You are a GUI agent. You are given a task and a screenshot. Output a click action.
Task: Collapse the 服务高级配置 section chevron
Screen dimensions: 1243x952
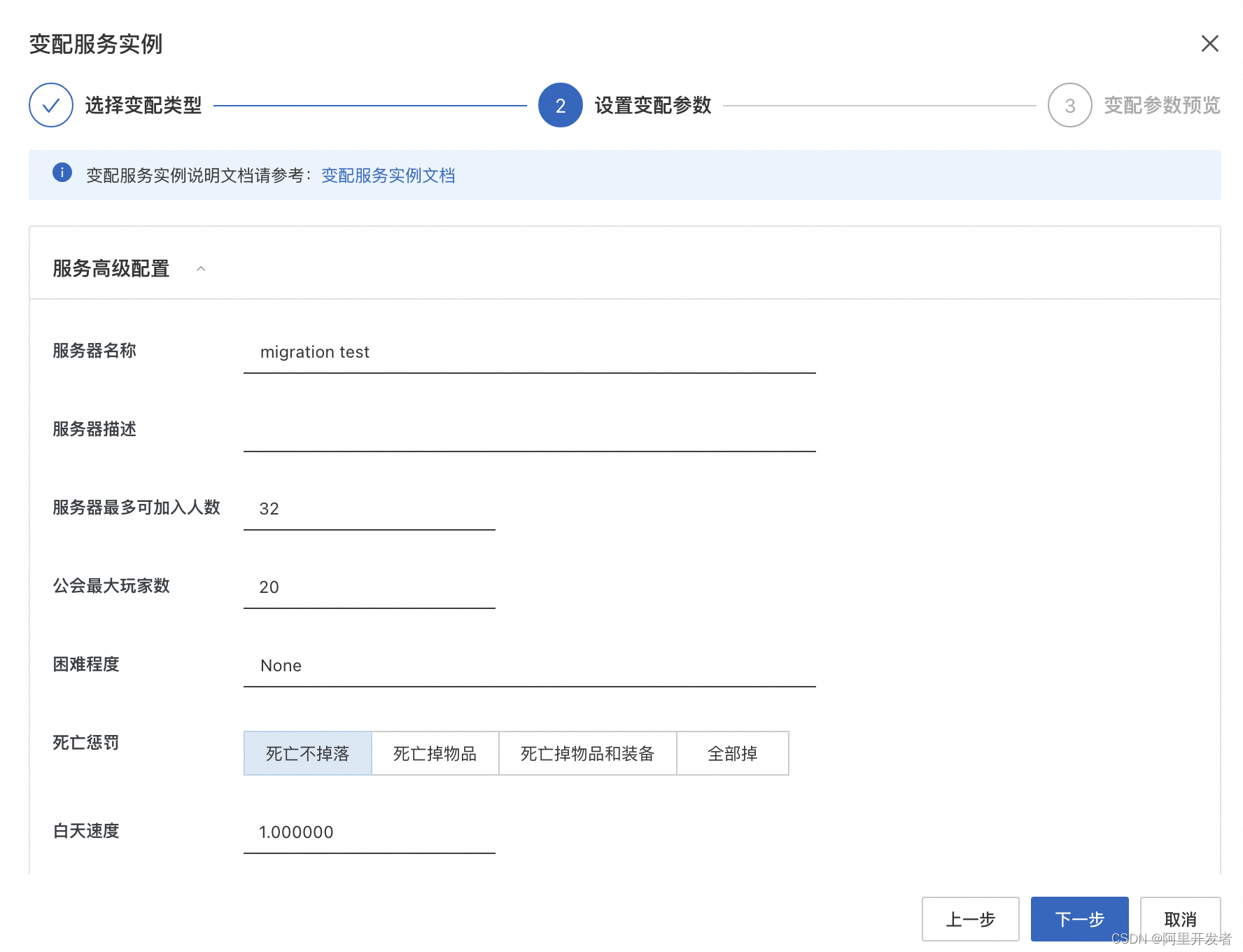pos(201,269)
